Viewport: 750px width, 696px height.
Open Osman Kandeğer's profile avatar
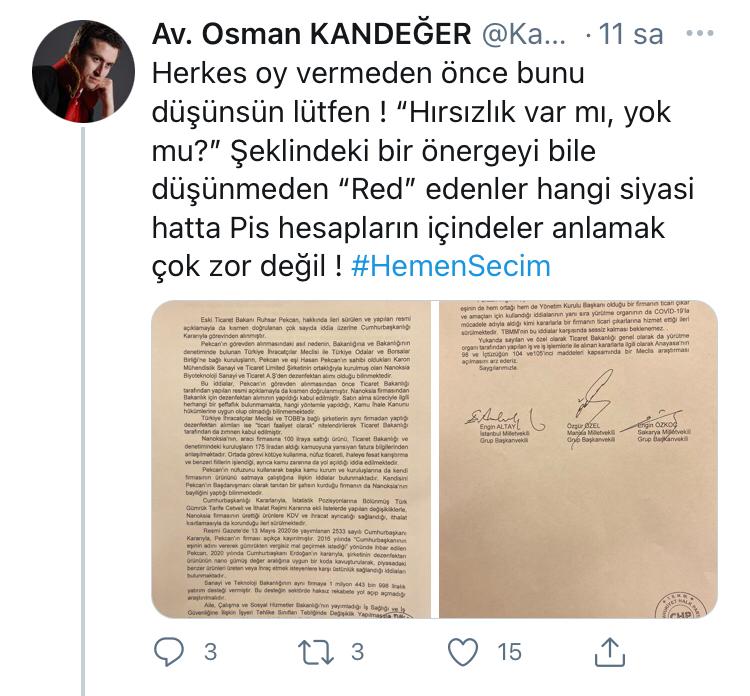(83, 71)
